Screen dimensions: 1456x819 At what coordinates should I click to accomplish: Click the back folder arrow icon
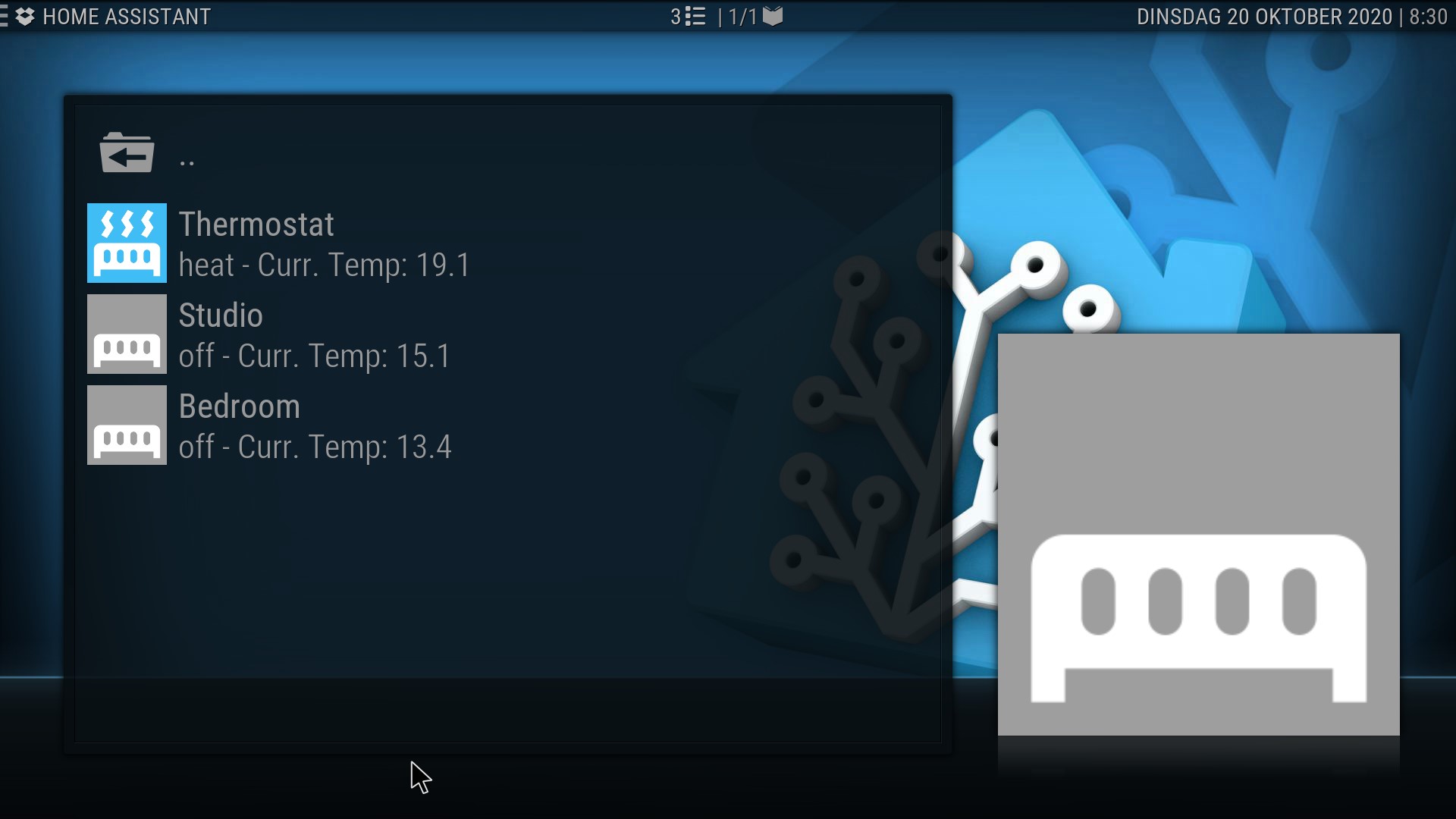127,152
